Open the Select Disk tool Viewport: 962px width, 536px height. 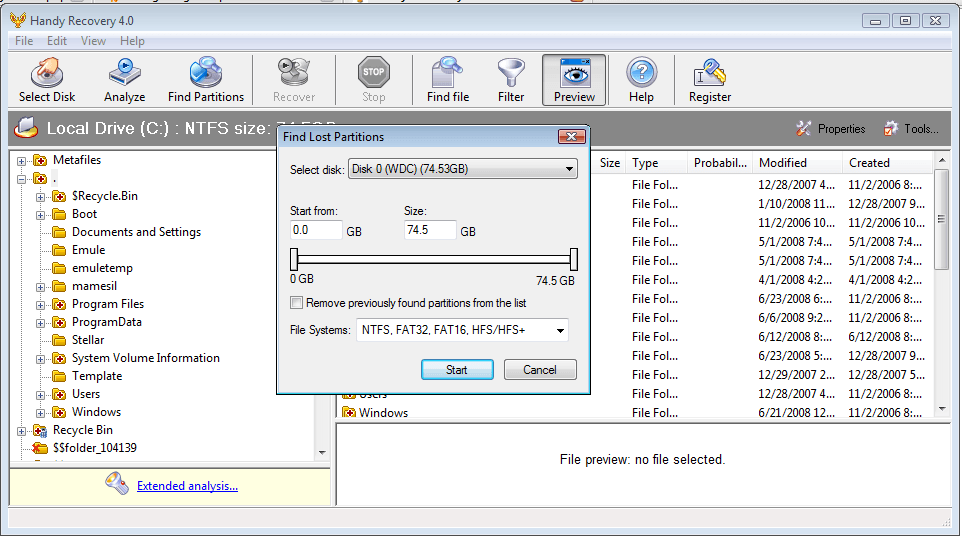(47, 80)
